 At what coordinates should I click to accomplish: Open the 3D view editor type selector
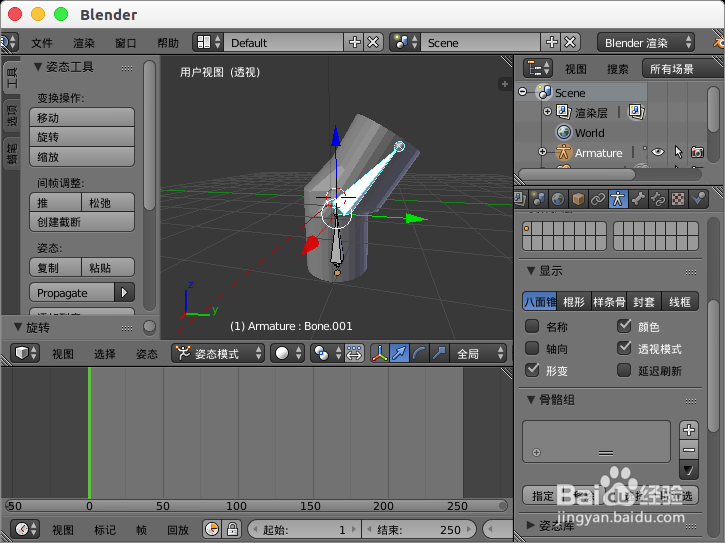pyautogui.click(x=25, y=353)
